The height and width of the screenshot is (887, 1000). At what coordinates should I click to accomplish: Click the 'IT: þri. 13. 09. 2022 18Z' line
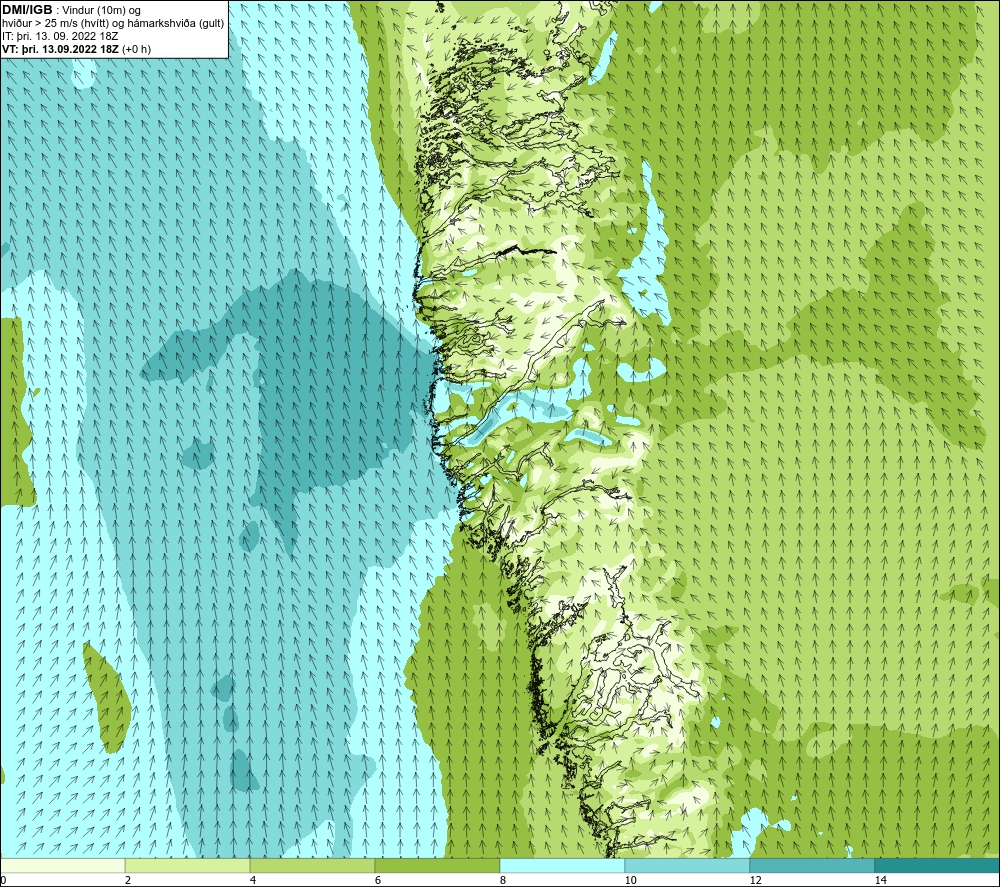click(x=60, y=36)
